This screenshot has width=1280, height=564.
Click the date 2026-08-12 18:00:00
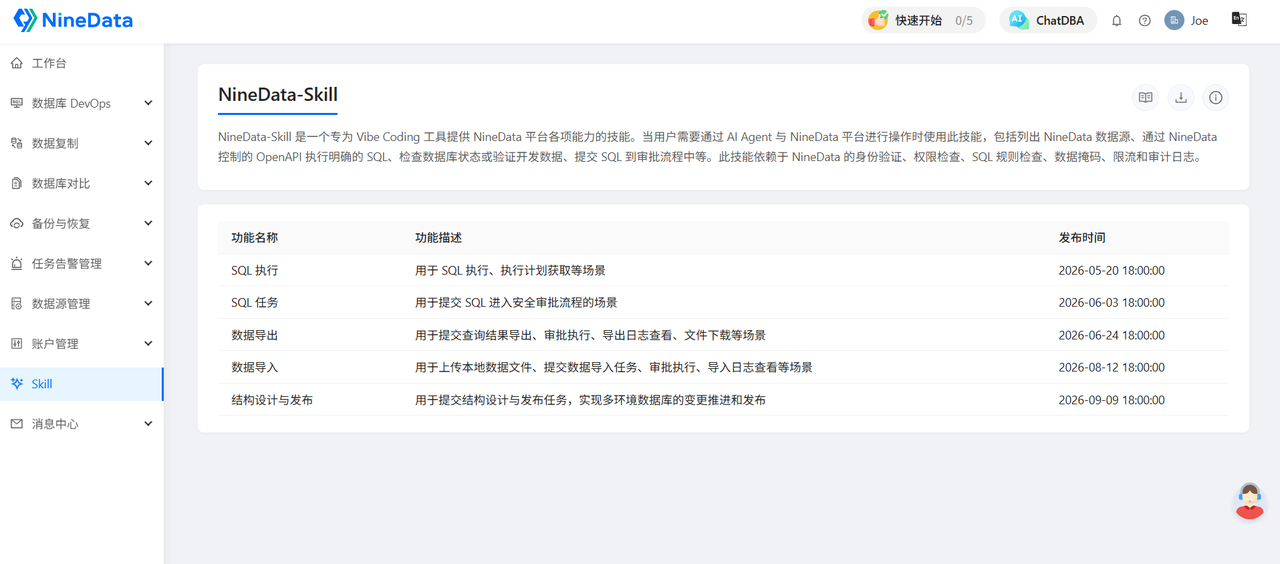pos(1112,367)
